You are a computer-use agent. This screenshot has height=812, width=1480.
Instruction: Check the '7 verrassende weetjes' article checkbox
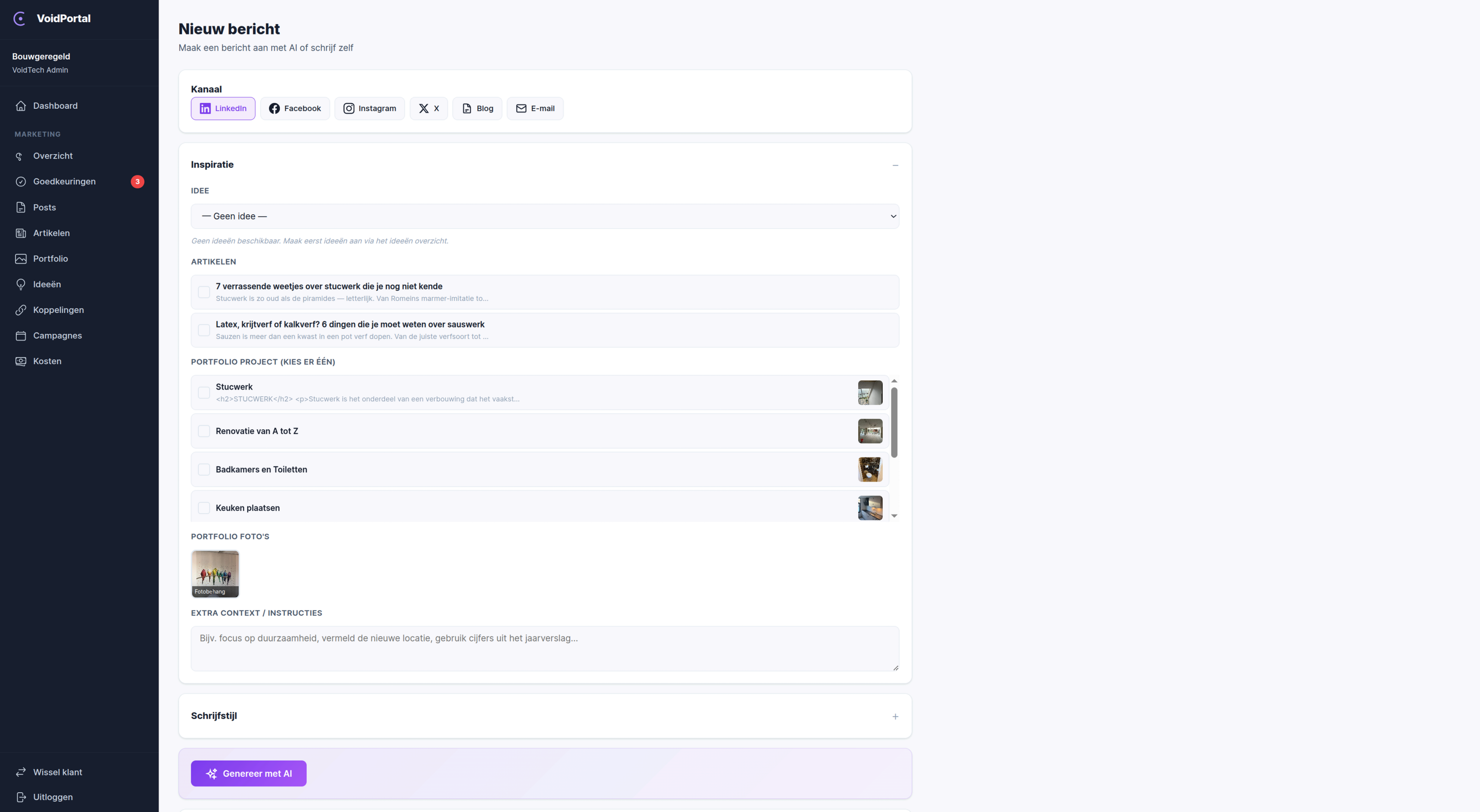pos(204,292)
